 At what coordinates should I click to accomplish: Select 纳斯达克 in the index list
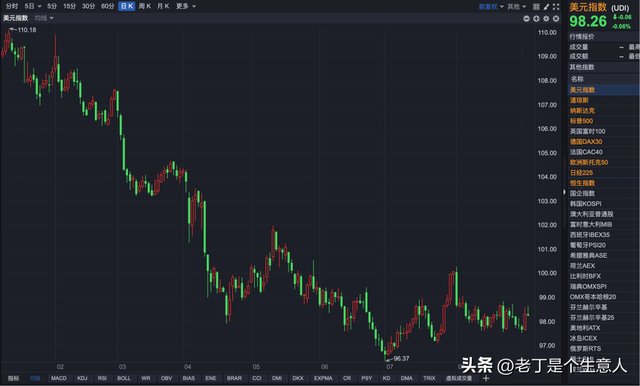tap(604, 111)
